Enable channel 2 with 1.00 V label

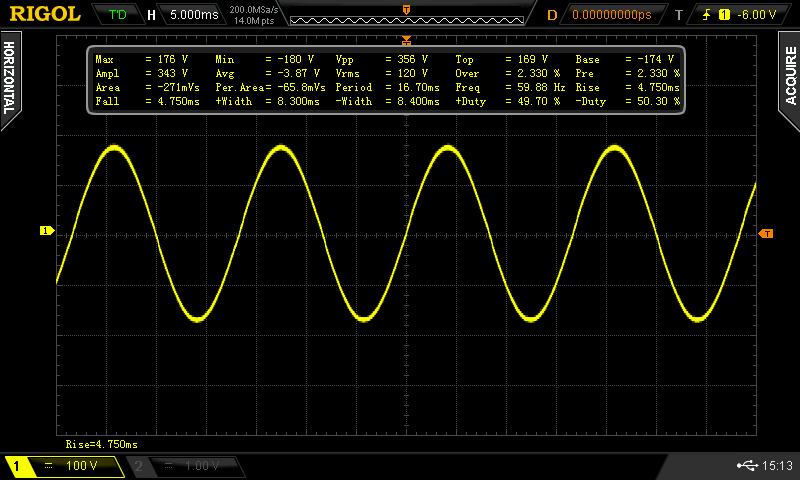[x=185, y=466]
